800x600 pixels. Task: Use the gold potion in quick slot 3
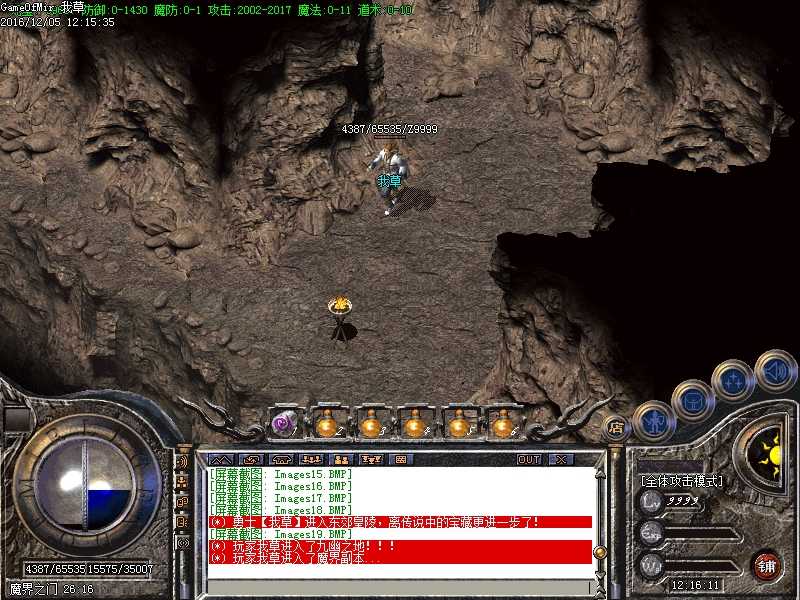(371, 423)
